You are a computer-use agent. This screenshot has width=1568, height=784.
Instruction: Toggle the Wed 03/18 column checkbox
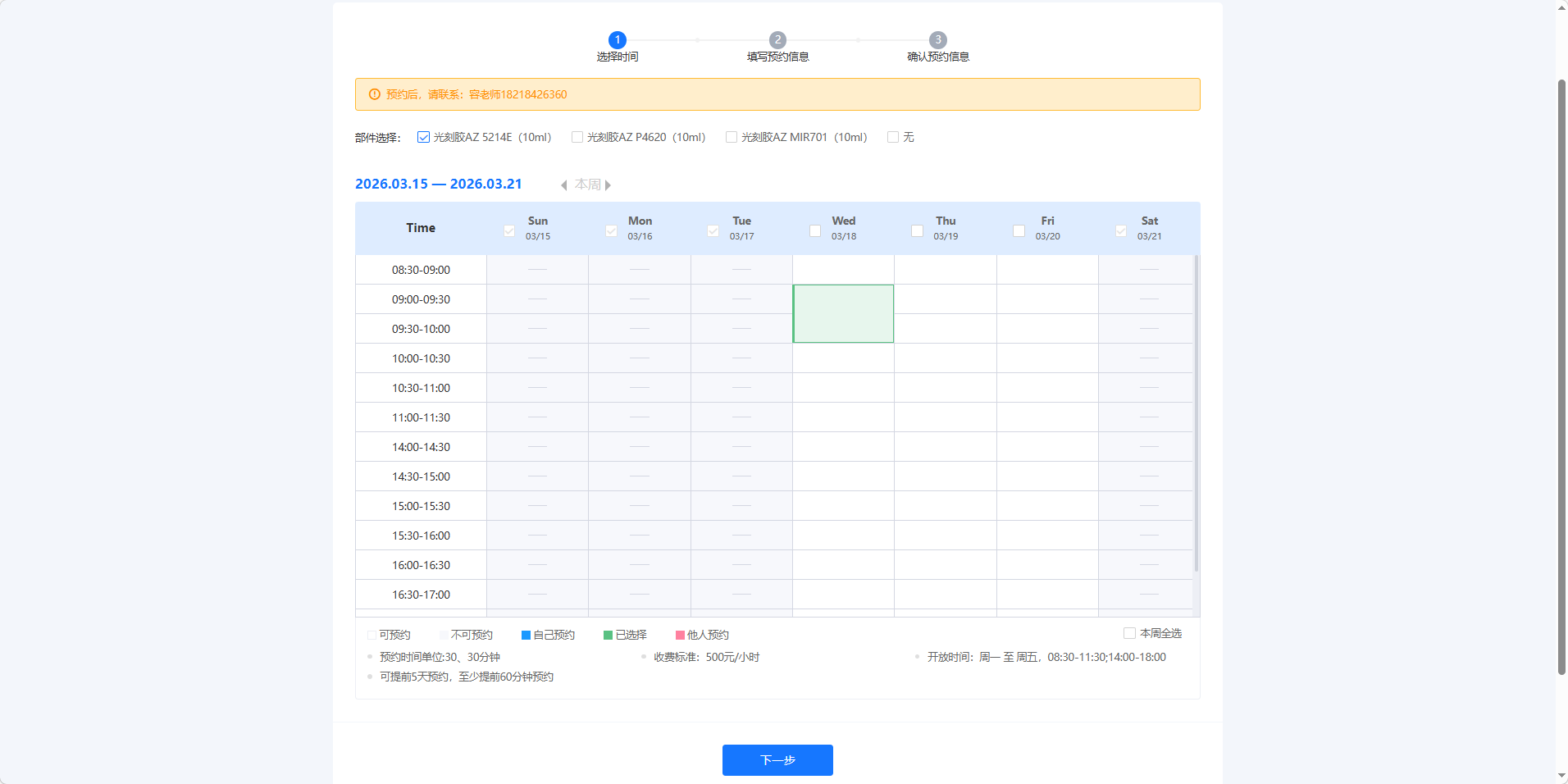click(x=815, y=230)
